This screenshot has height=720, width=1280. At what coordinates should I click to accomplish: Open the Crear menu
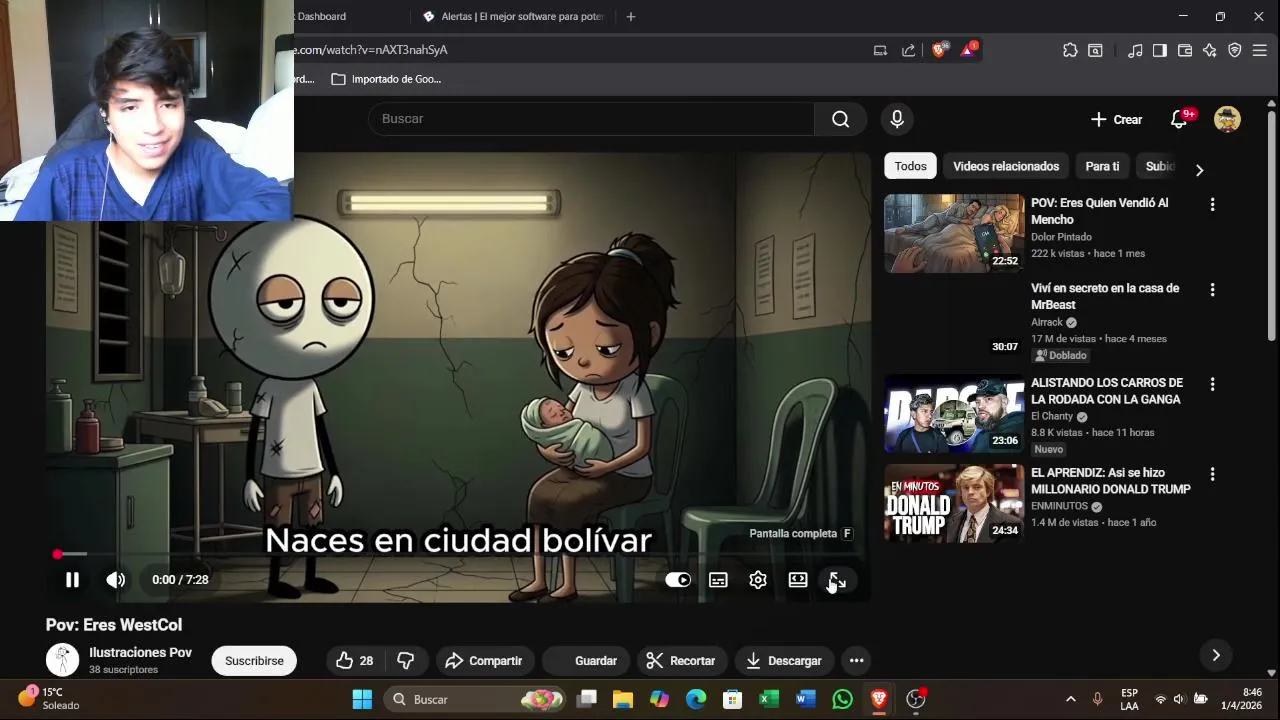click(1117, 119)
